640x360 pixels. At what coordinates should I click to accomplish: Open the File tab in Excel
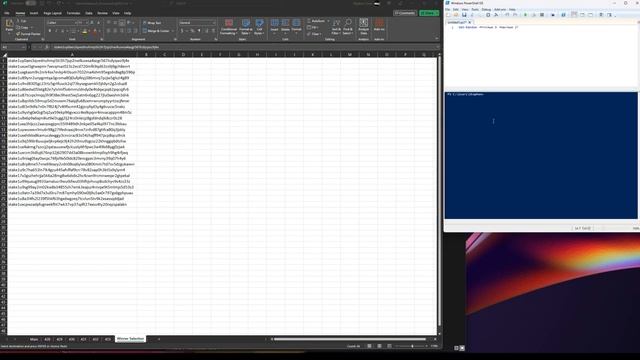pos(7,13)
